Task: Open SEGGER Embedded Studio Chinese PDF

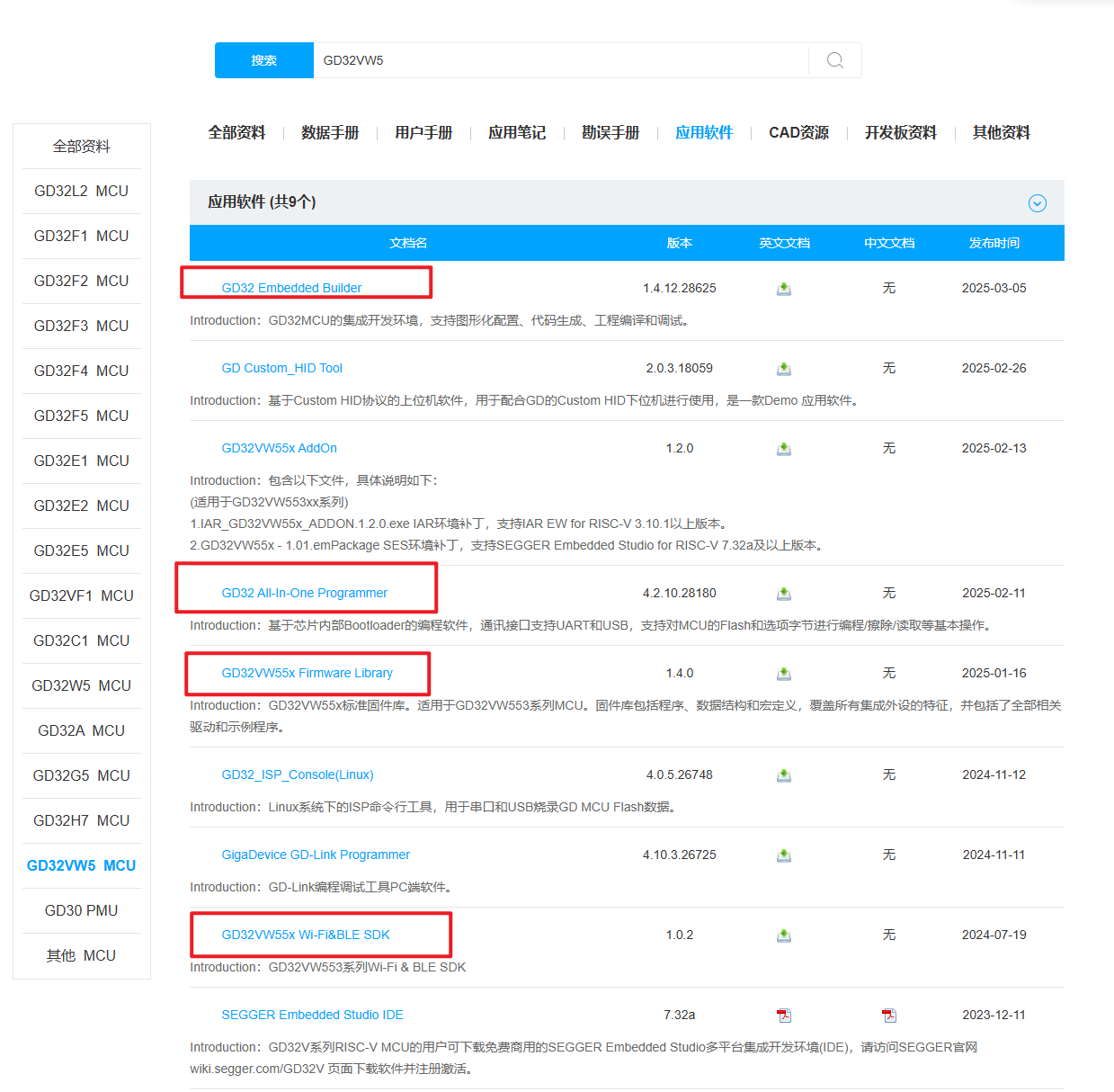Action: point(889,1016)
